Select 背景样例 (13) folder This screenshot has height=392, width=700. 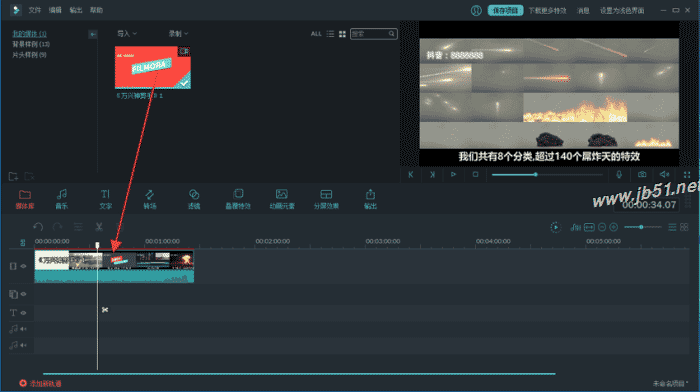(x=31, y=44)
